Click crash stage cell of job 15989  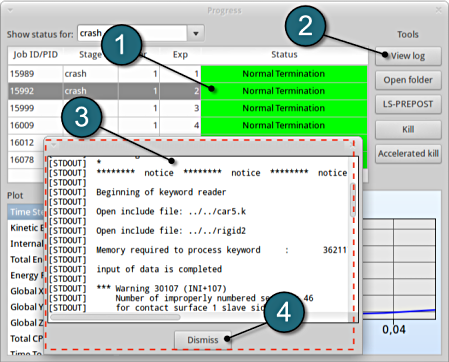click(x=90, y=74)
